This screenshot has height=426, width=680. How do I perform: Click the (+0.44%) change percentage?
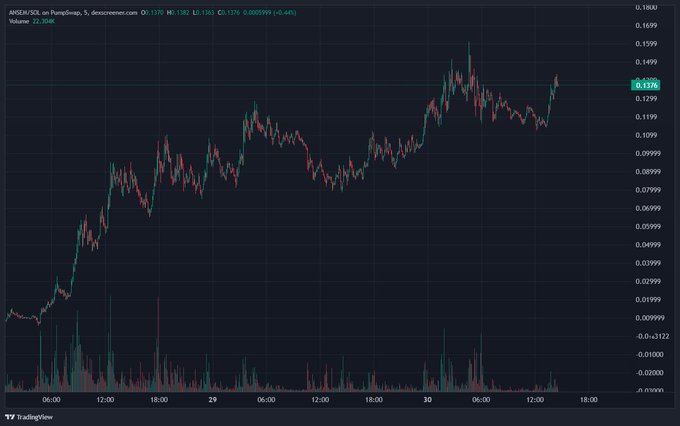[x=284, y=13]
